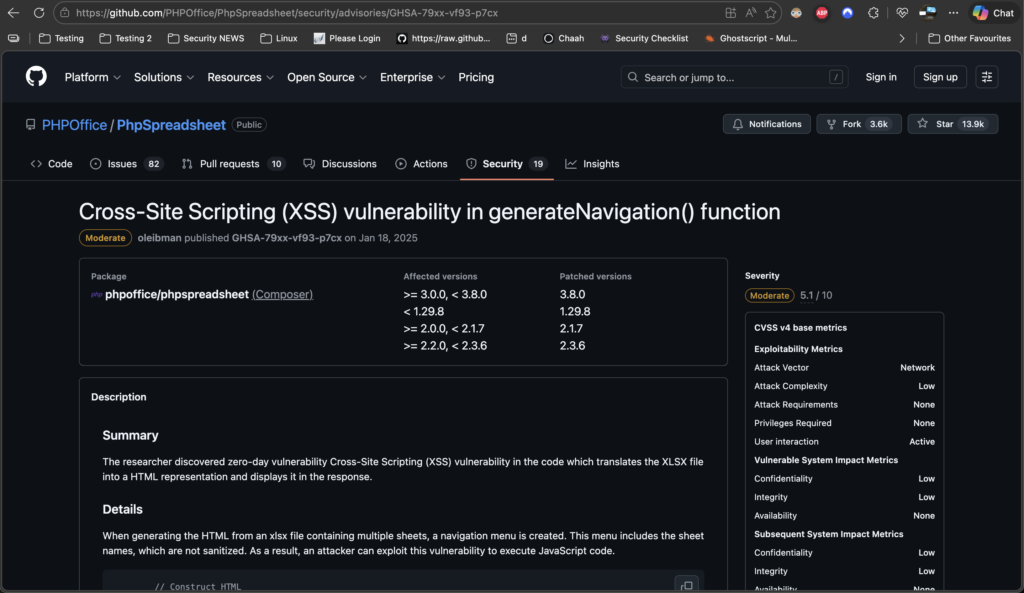
Task: Expand the Solutions navigation menu
Action: point(164,77)
